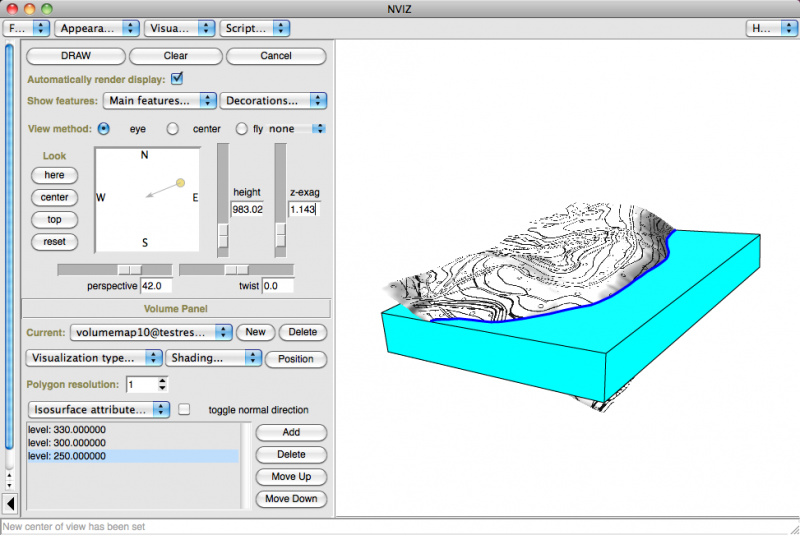Open the Visualization type dropdown
This screenshot has width=800, height=535.
[x=92, y=358]
